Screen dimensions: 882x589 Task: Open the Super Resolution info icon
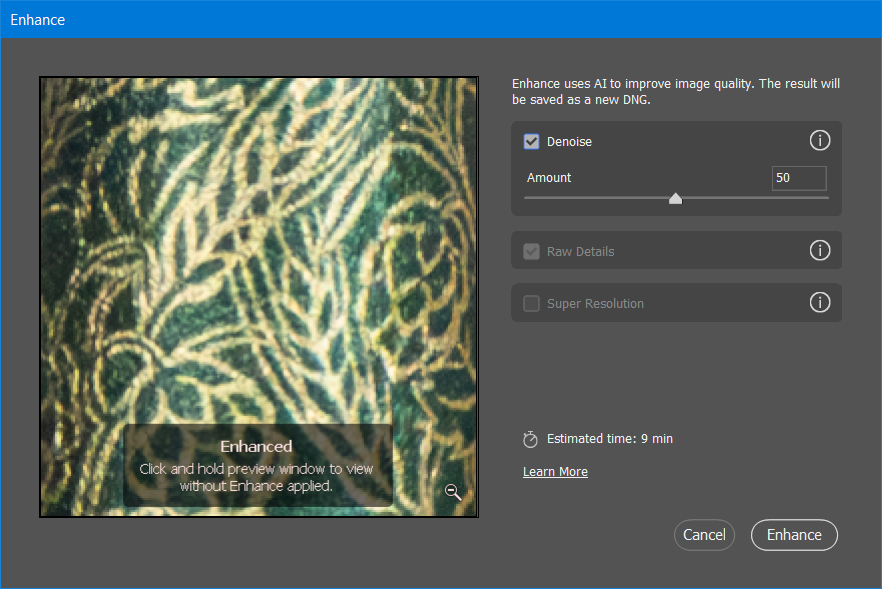[820, 303]
